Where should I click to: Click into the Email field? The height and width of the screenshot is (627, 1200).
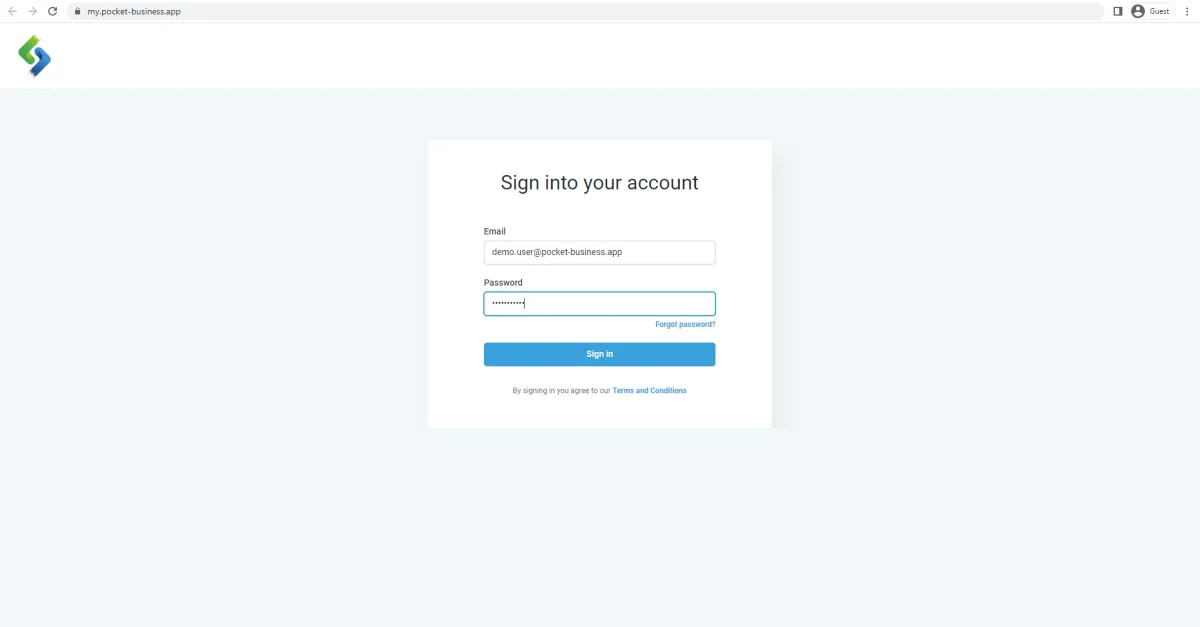[x=599, y=252]
